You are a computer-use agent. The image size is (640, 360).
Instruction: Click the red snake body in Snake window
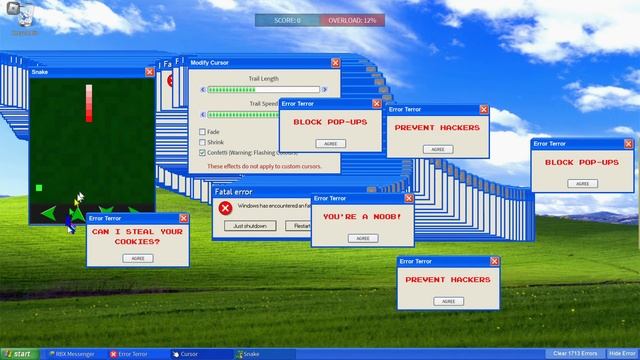click(x=89, y=103)
